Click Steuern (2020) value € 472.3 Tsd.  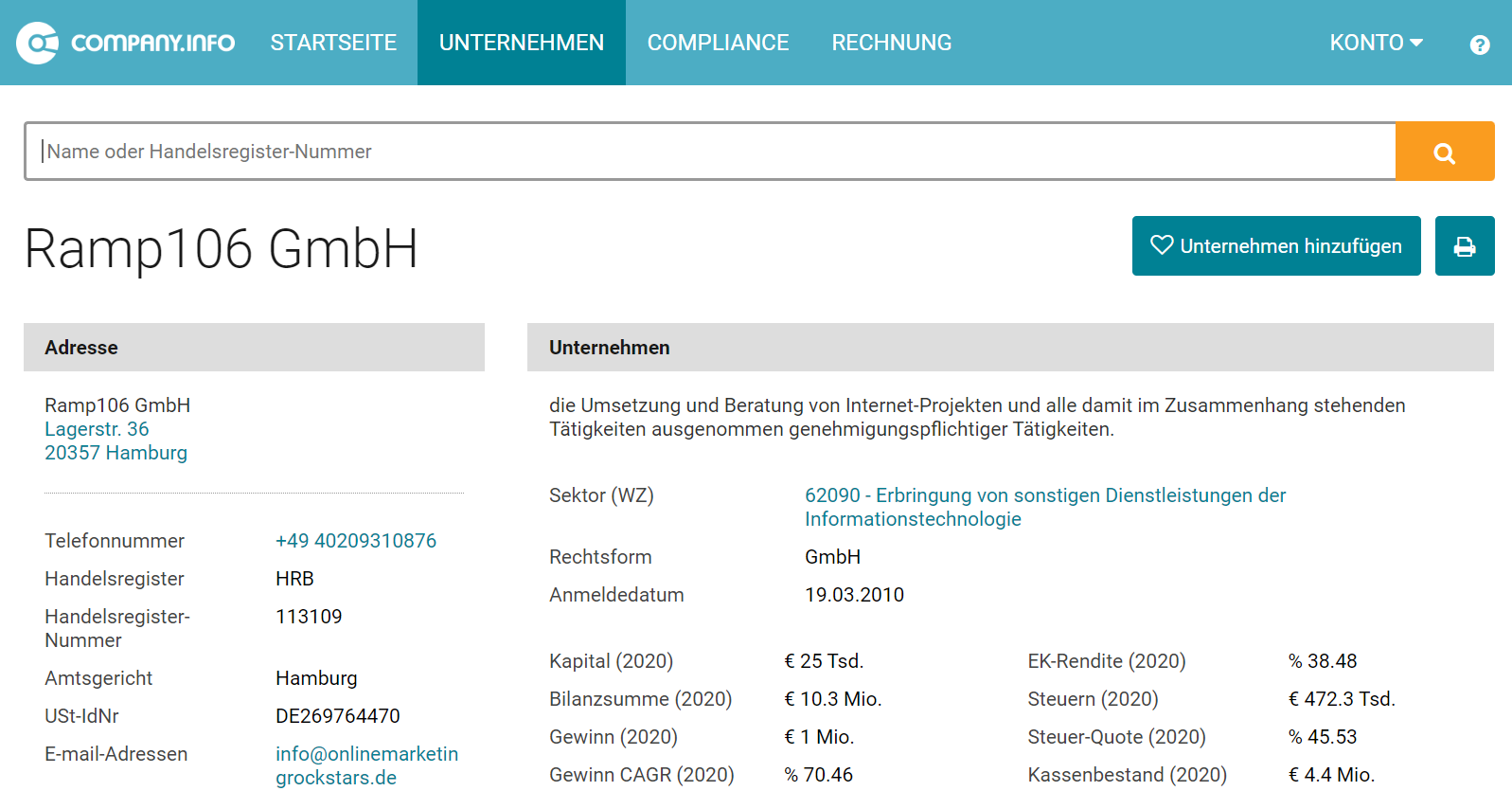(1342, 699)
